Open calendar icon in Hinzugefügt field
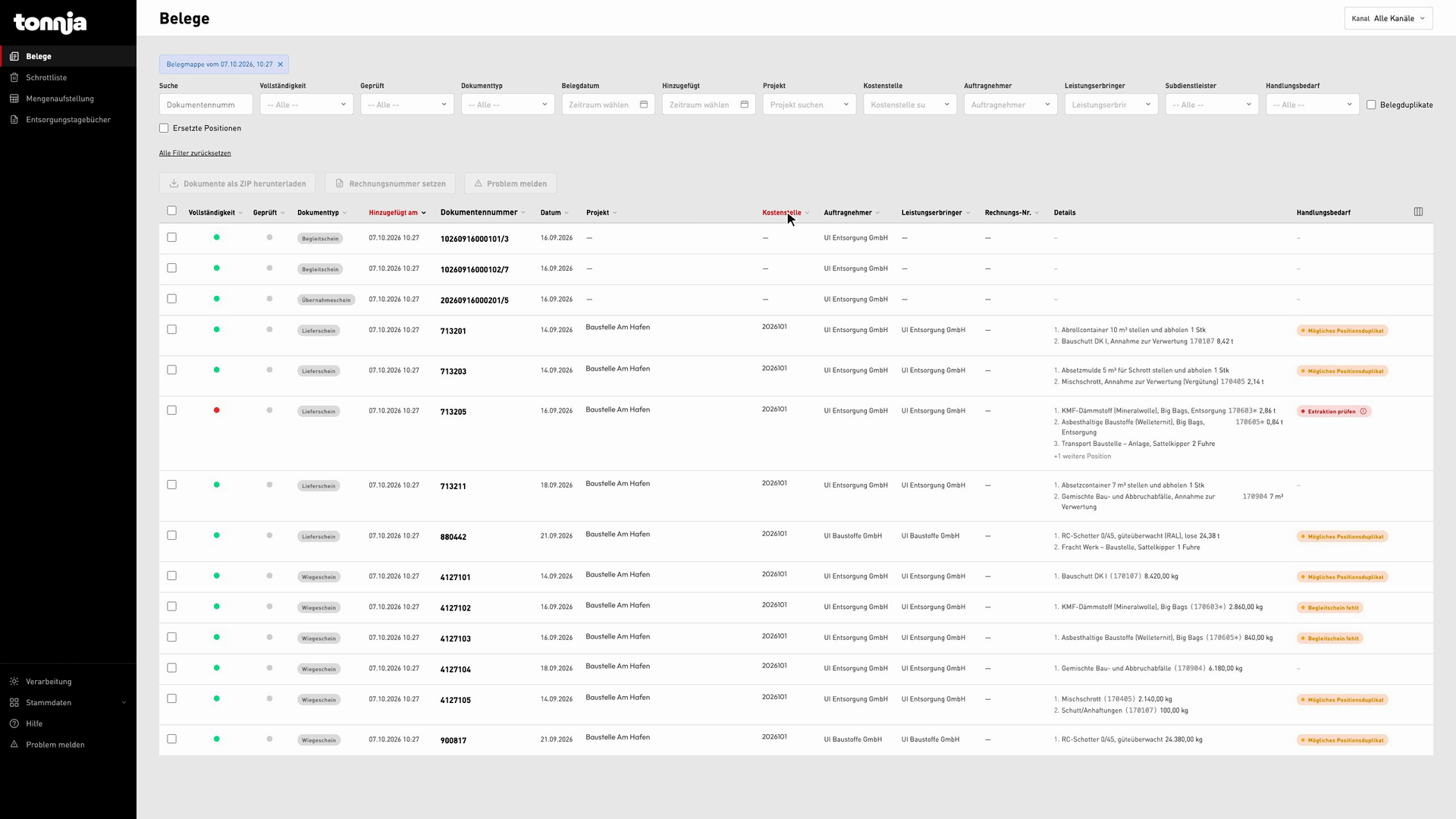Viewport: 1456px width, 819px height. click(x=745, y=105)
